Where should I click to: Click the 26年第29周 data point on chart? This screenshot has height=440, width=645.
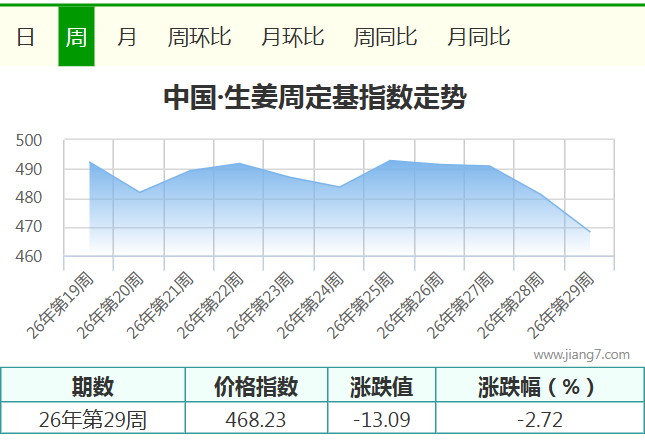[589, 232]
